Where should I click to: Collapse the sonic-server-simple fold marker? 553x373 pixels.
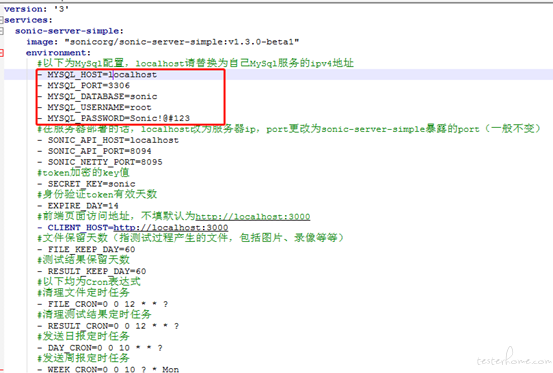pyautogui.click(x=1, y=31)
